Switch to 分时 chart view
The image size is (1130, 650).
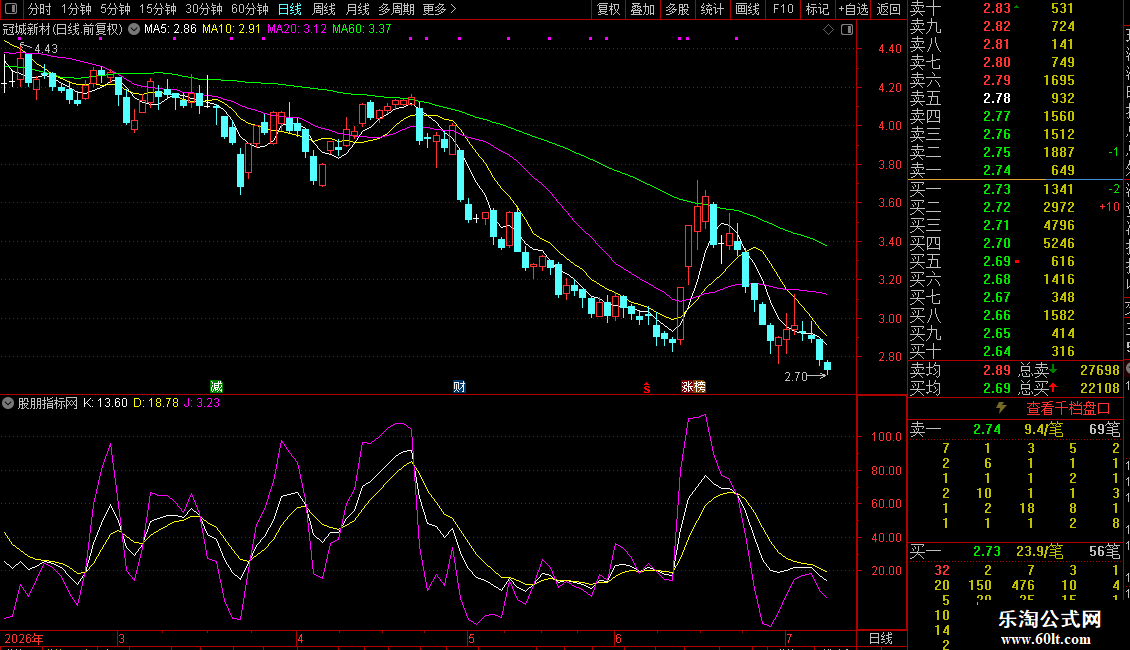coord(40,9)
